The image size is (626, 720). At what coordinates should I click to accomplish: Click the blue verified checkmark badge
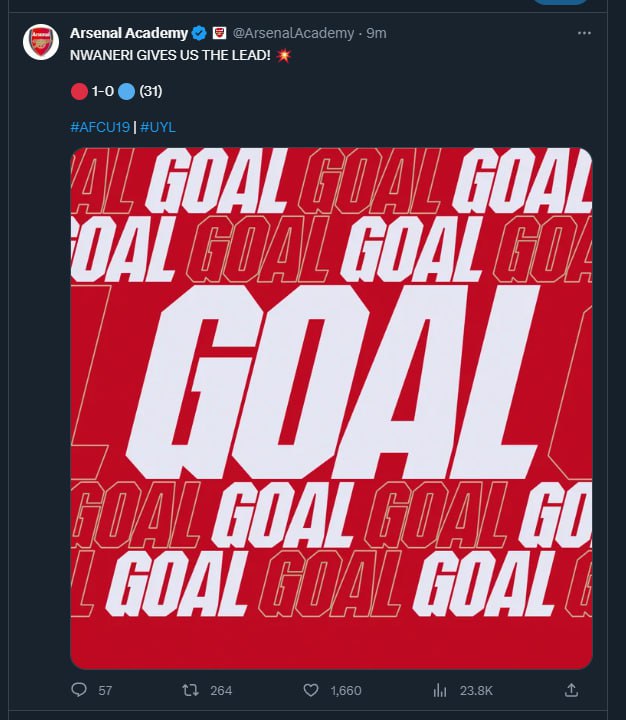pos(199,33)
